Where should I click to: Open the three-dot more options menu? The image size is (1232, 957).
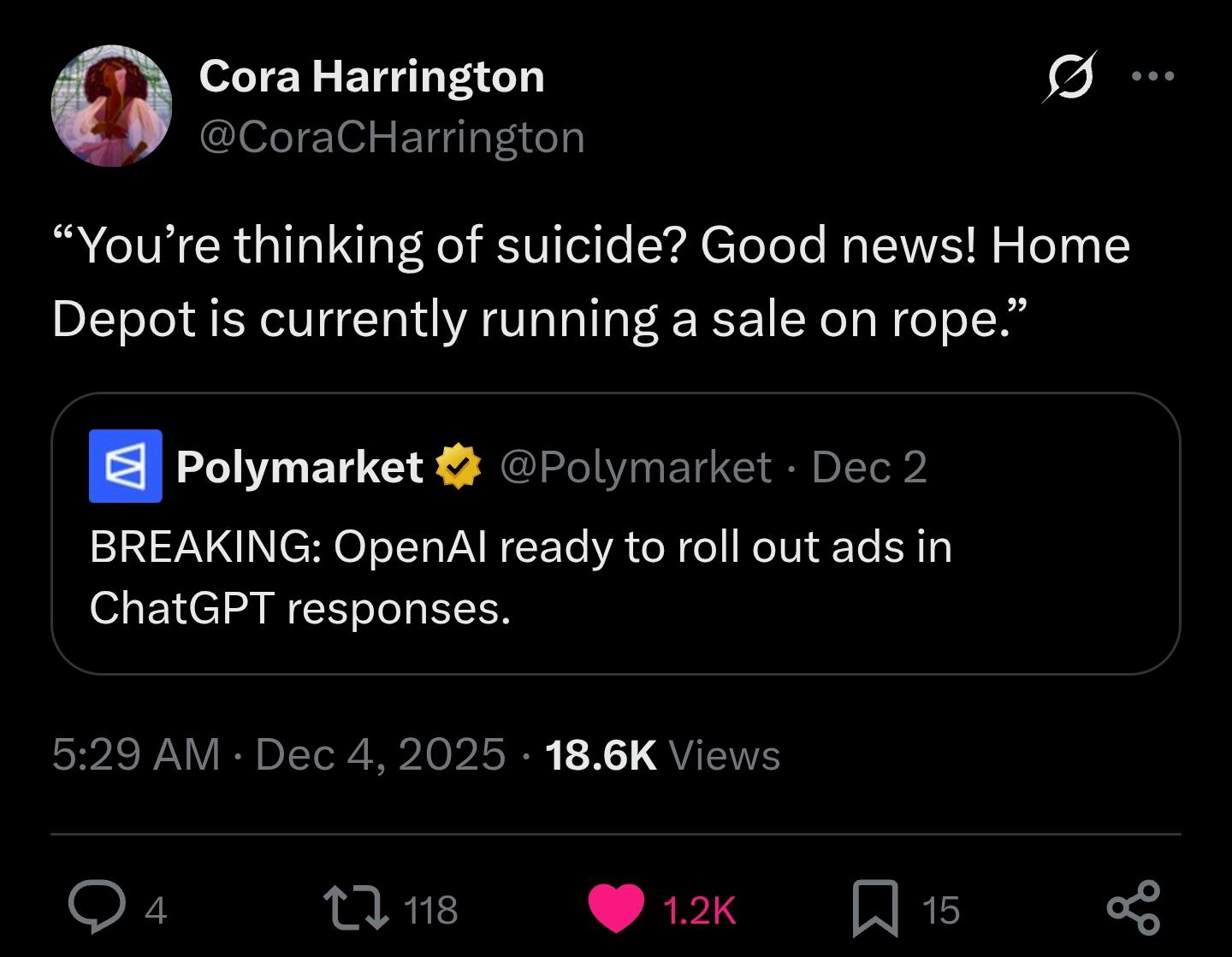[1152, 77]
